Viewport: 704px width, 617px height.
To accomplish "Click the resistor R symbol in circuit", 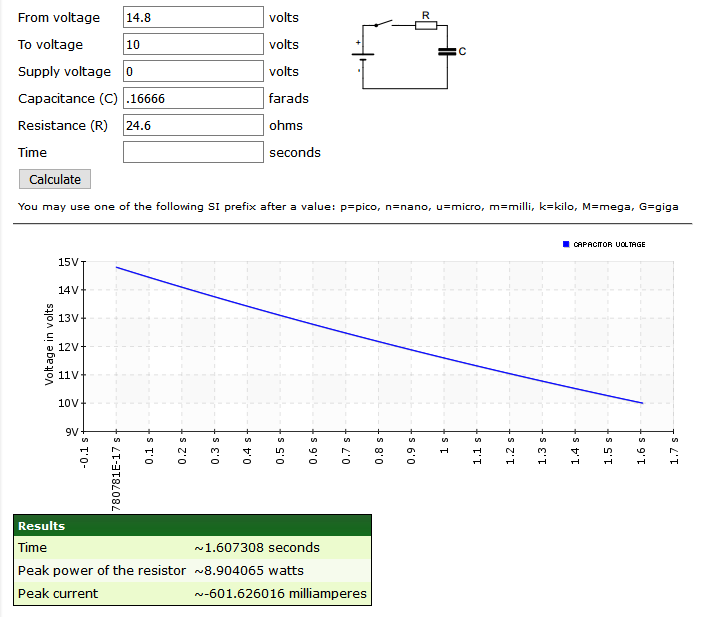I will (426, 26).
